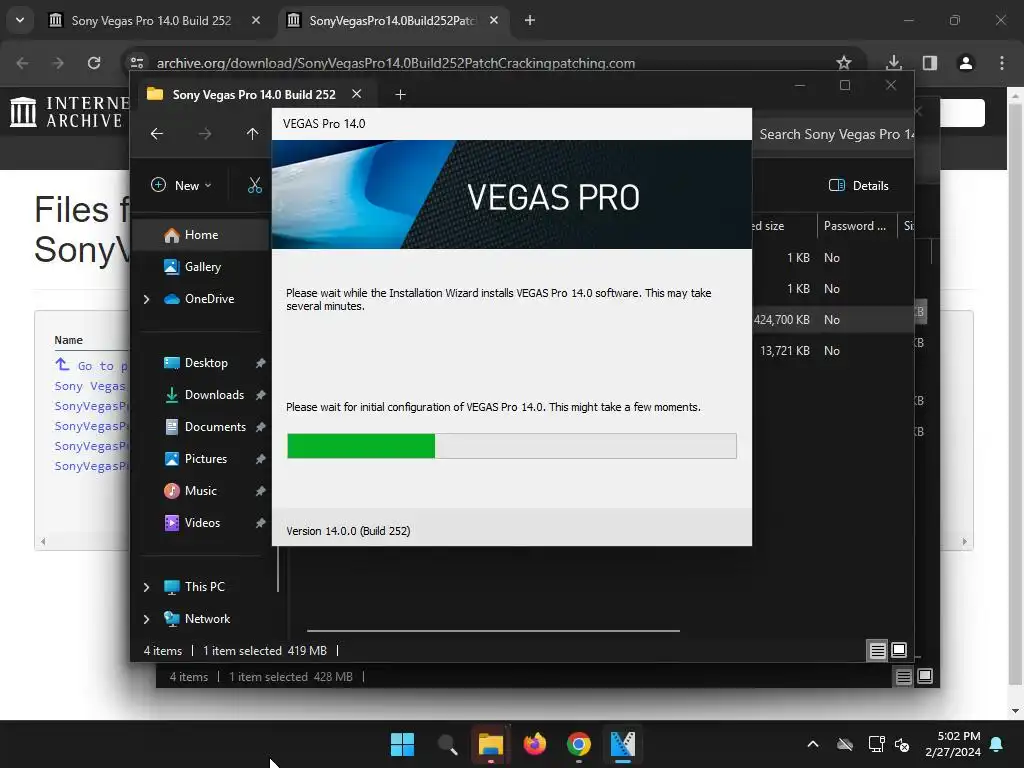The width and height of the screenshot is (1024, 768).
Task: Switch to SonyVegasPro14.0Build252Patch Chrome tab
Action: [x=393, y=20]
